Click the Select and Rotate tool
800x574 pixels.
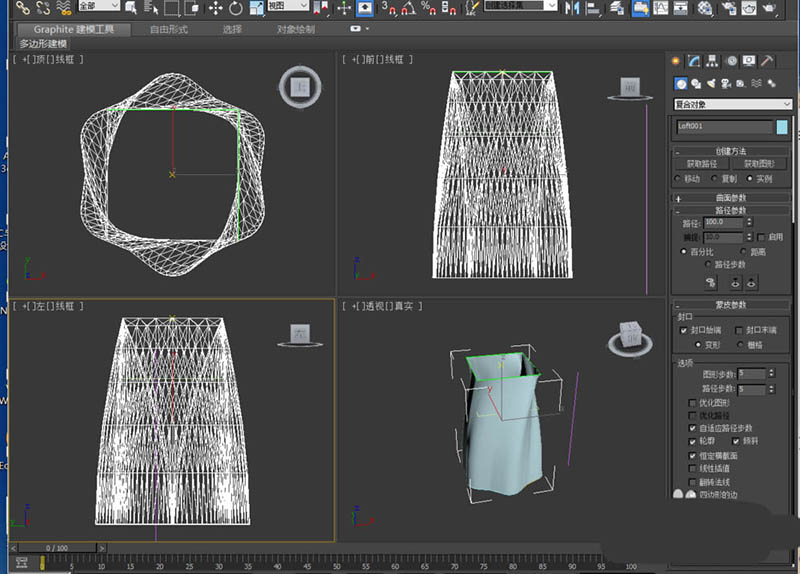point(234,8)
